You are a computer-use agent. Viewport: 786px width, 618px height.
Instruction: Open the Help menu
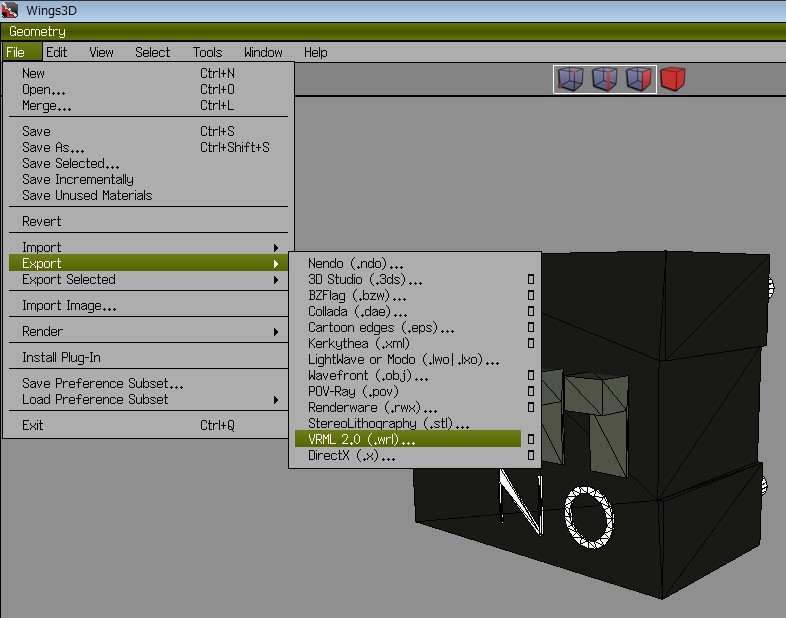tap(315, 52)
